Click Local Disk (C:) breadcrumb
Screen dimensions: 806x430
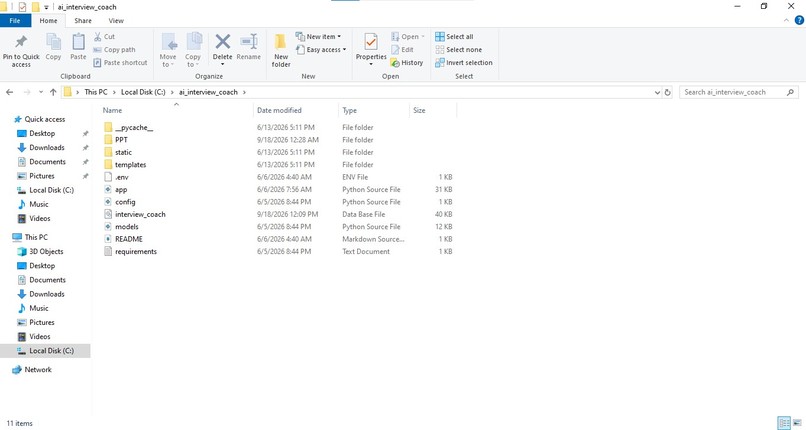143,92
